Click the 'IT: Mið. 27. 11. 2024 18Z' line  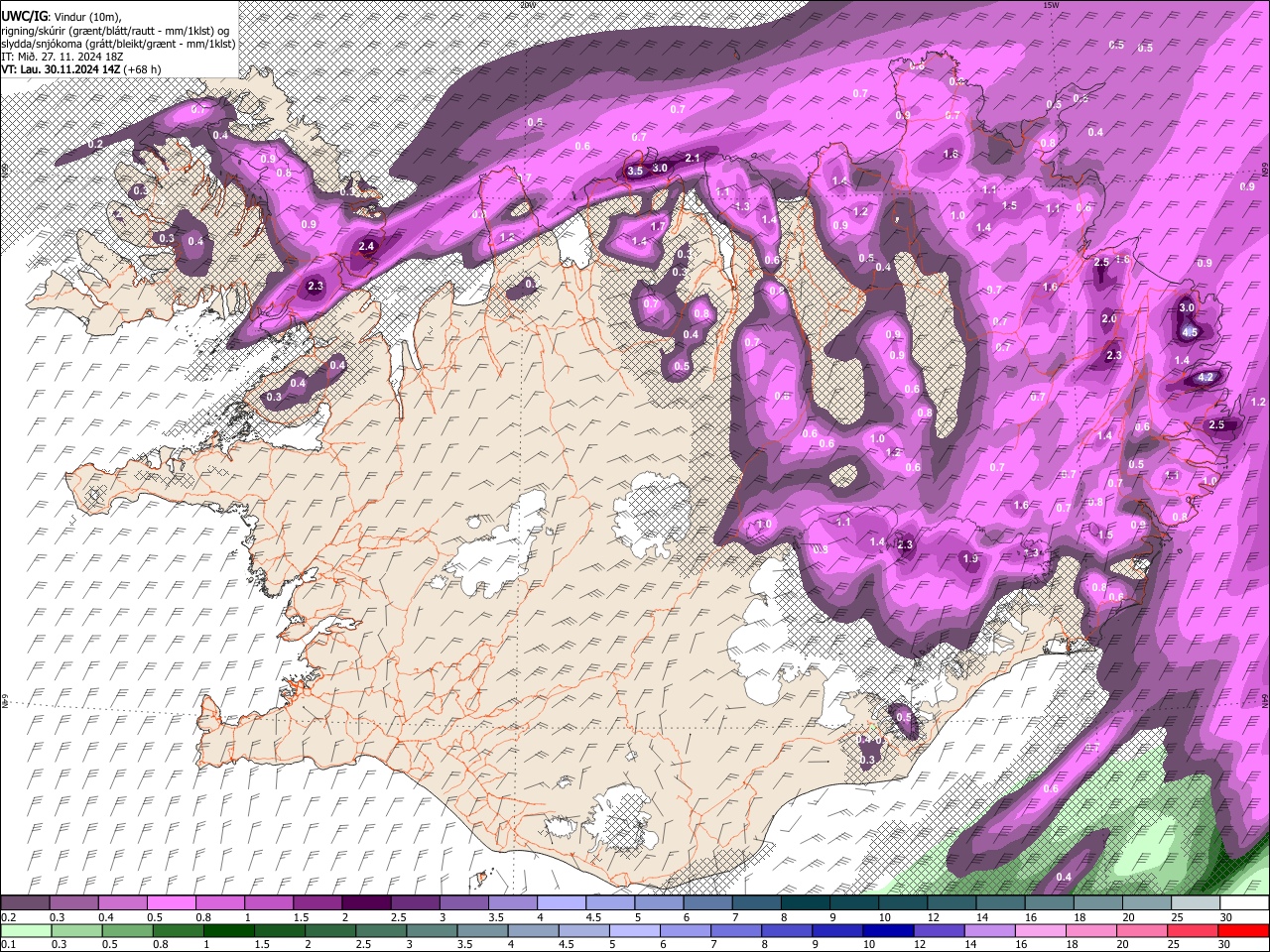[63, 57]
